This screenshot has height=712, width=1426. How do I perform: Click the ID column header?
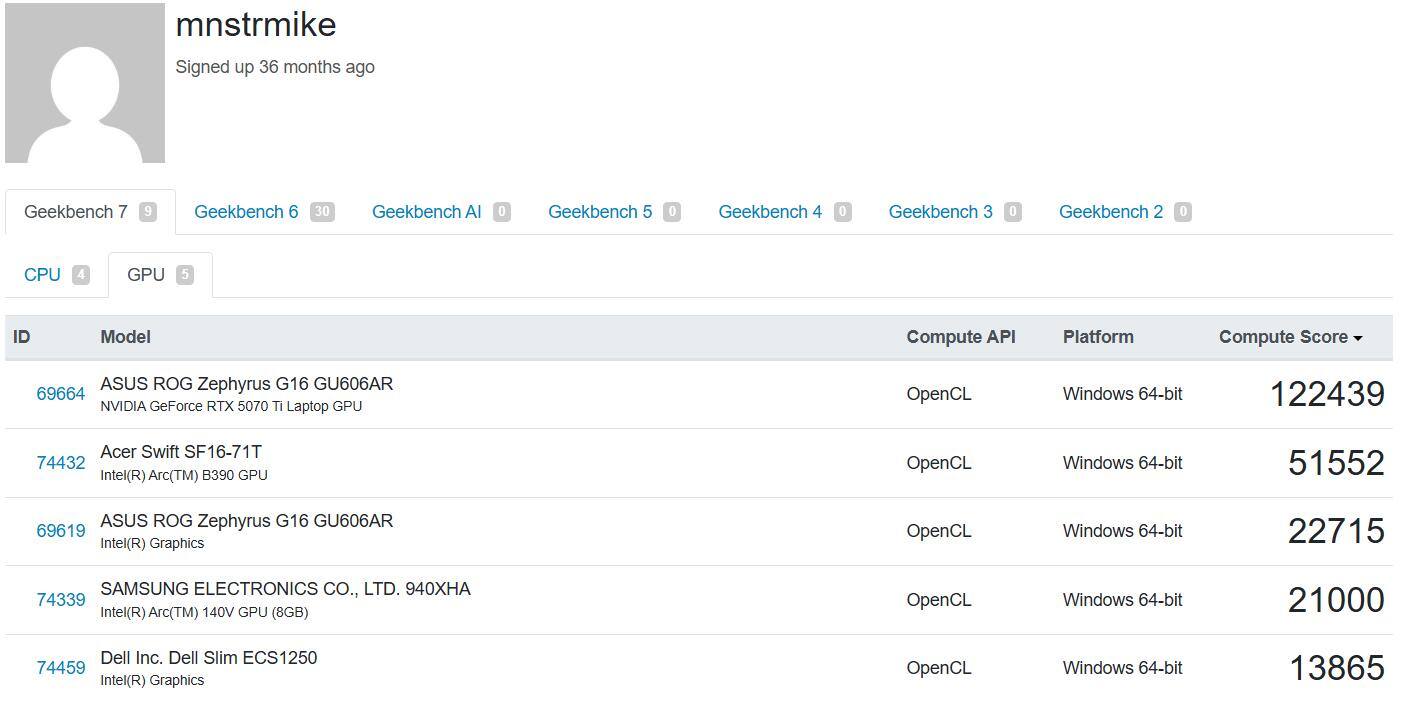(x=22, y=337)
